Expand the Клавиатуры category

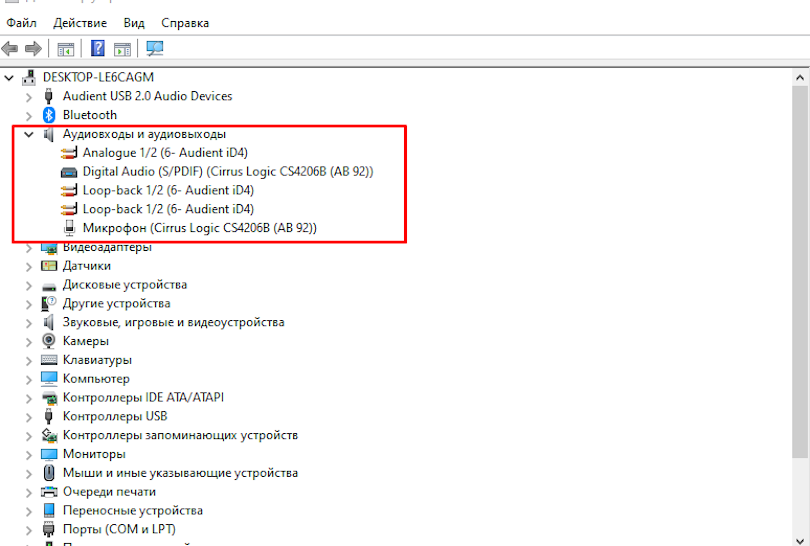[29, 361]
